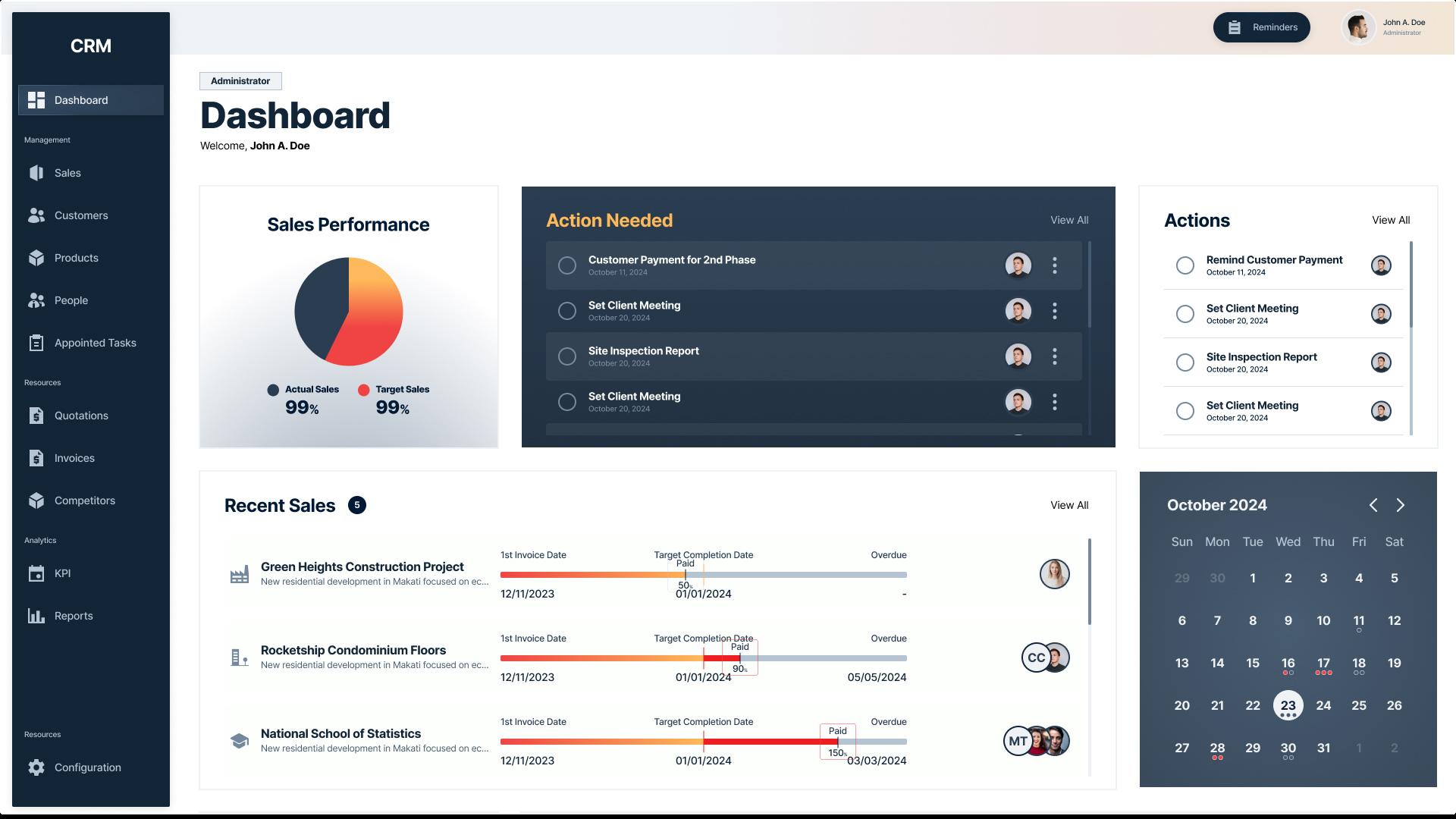Image resolution: width=1456 pixels, height=819 pixels.
Task: Open the Sales menu item
Action: tap(91, 173)
